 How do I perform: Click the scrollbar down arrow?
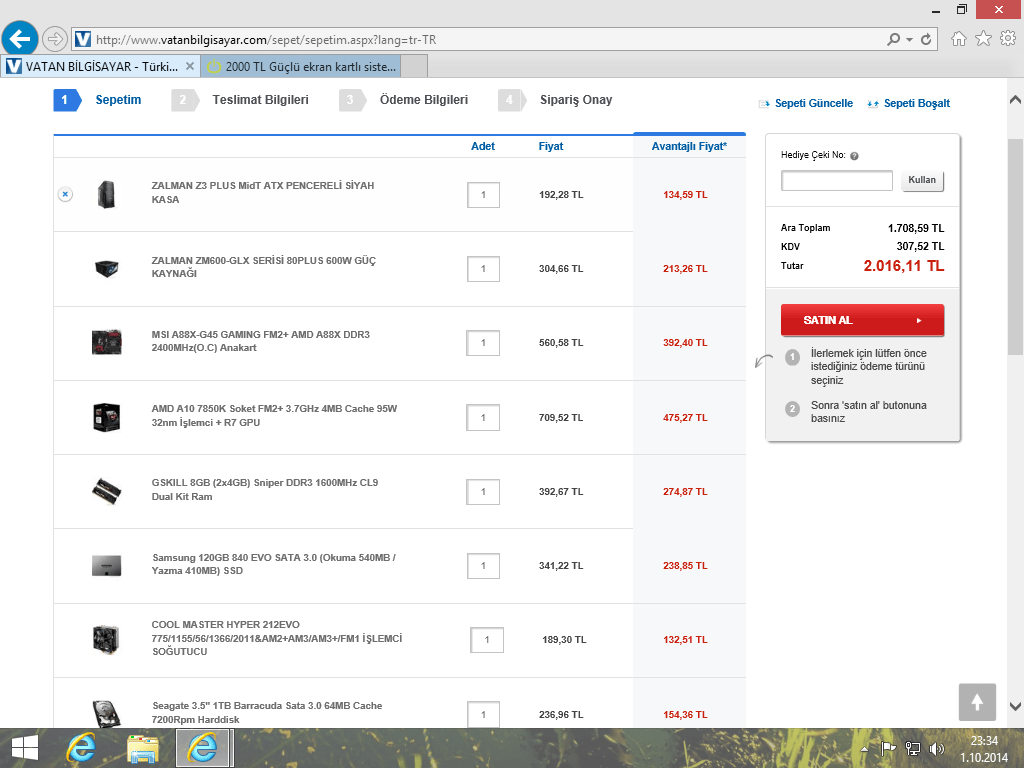click(1015, 706)
